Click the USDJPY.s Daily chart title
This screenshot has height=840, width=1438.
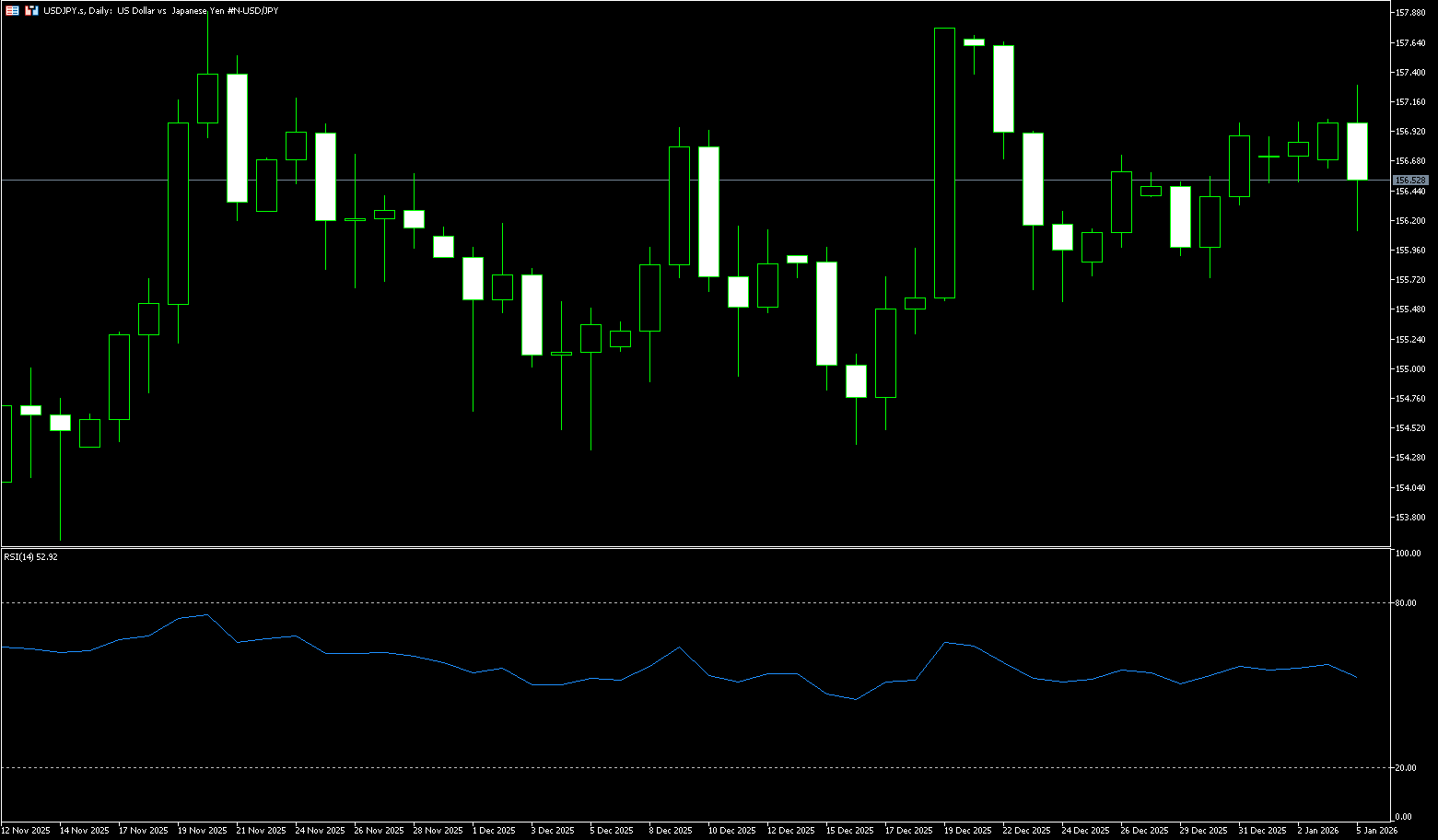tap(160, 10)
